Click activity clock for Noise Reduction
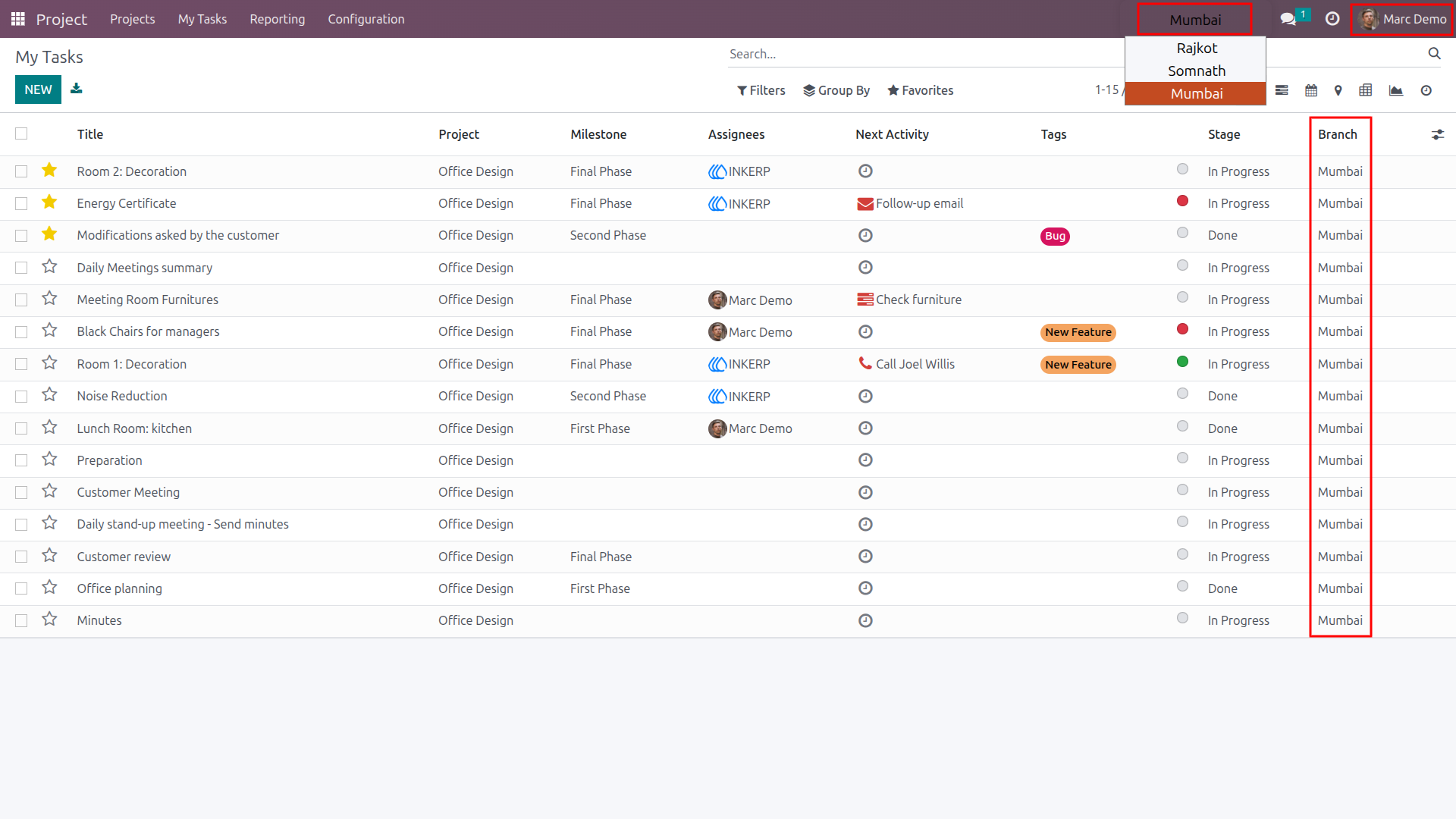 [865, 396]
